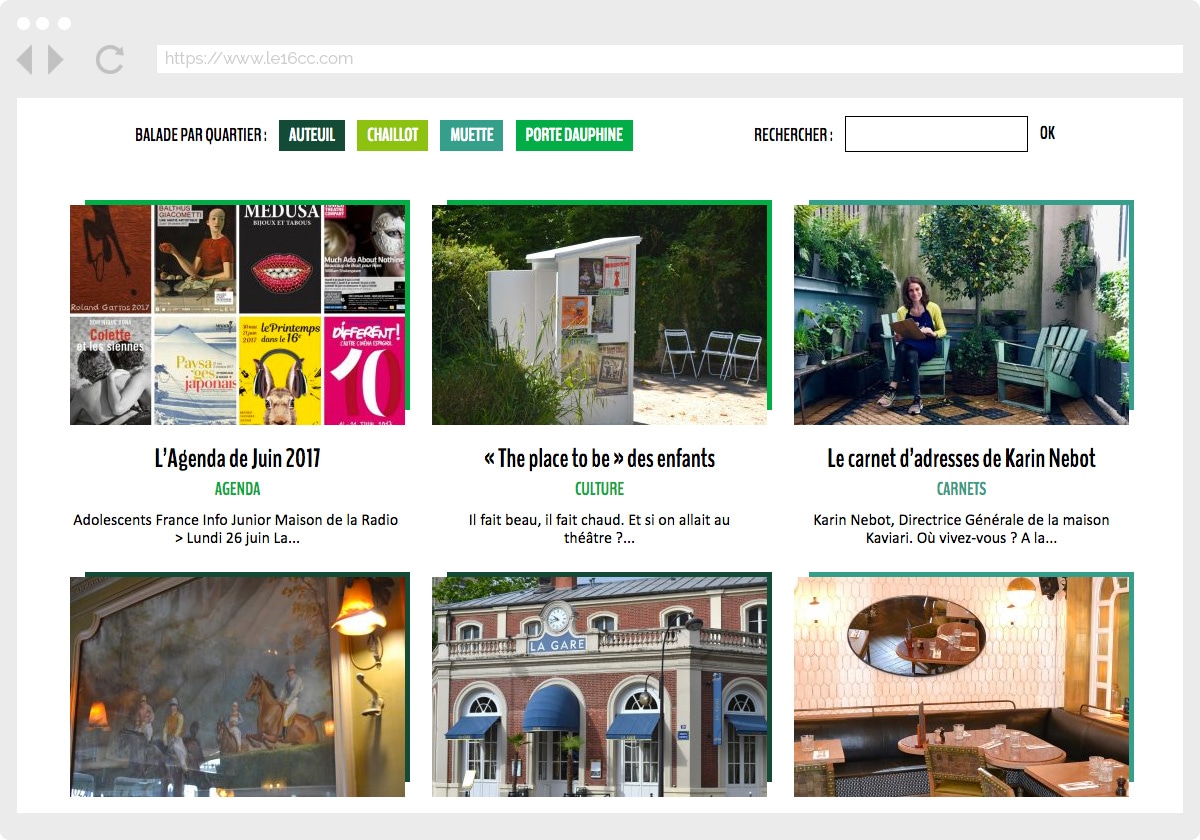Reload the page with refresh icon
Image resolution: width=1200 pixels, height=840 pixels.
click(109, 60)
